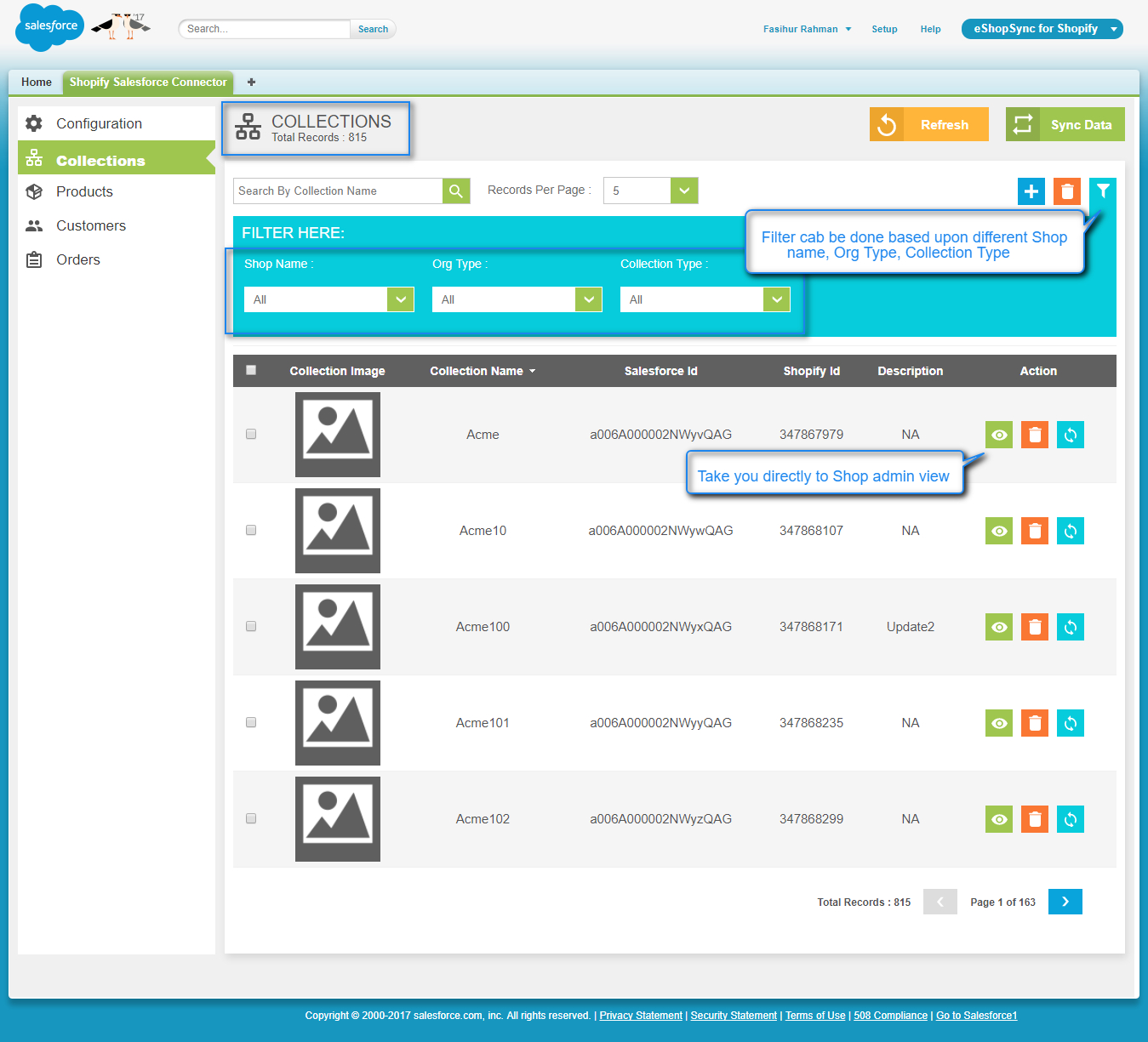
Task: Delete the Acme collection row
Action: coord(1035,435)
